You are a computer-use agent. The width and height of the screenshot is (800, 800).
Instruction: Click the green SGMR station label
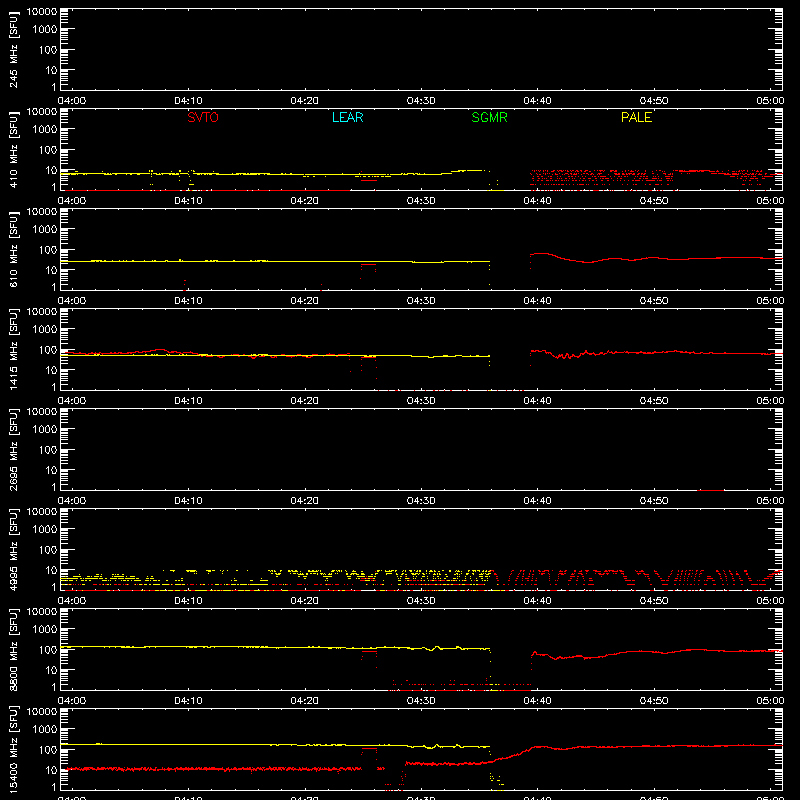coord(489,117)
